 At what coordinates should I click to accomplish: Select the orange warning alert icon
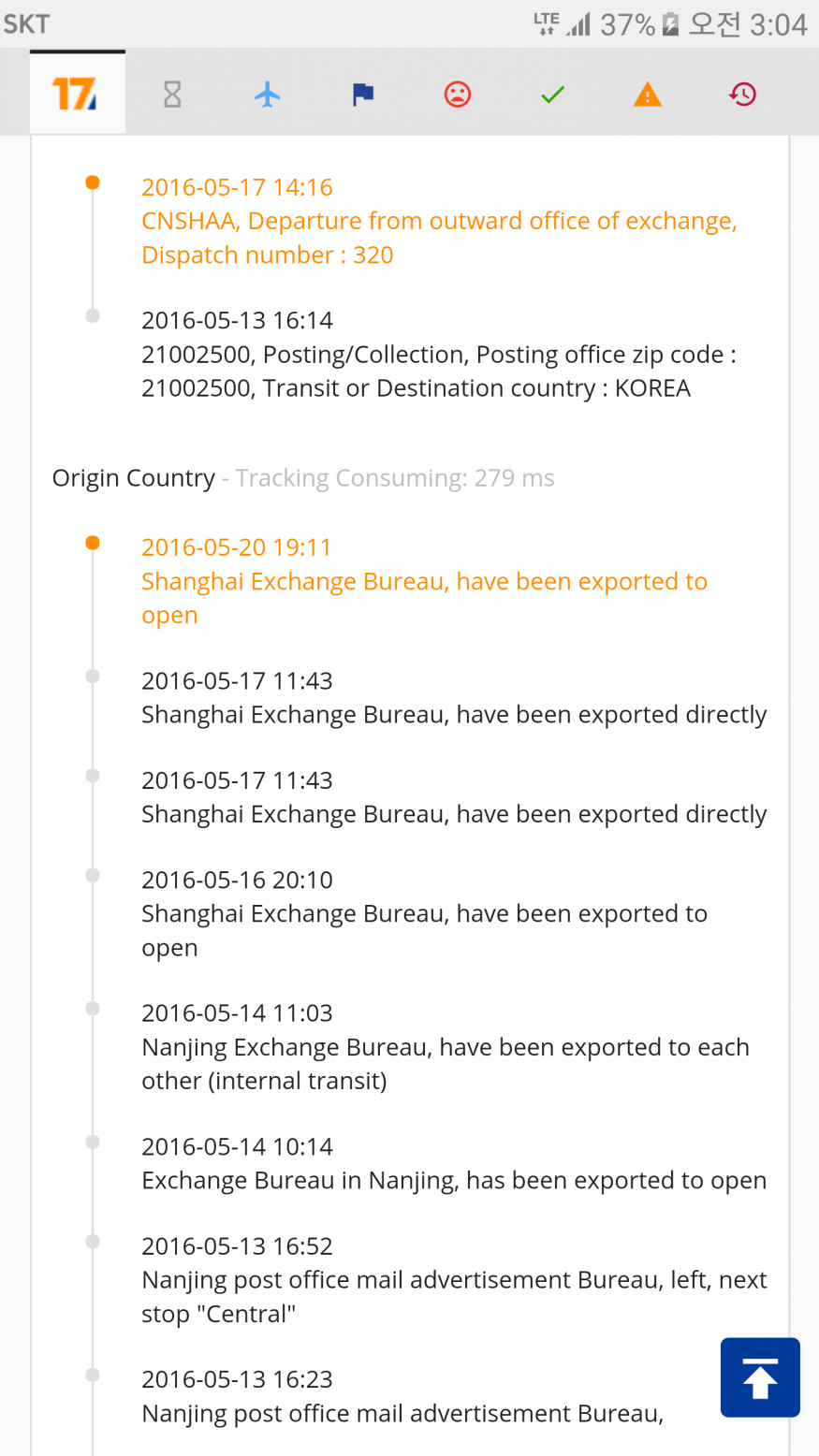click(x=648, y=95)
